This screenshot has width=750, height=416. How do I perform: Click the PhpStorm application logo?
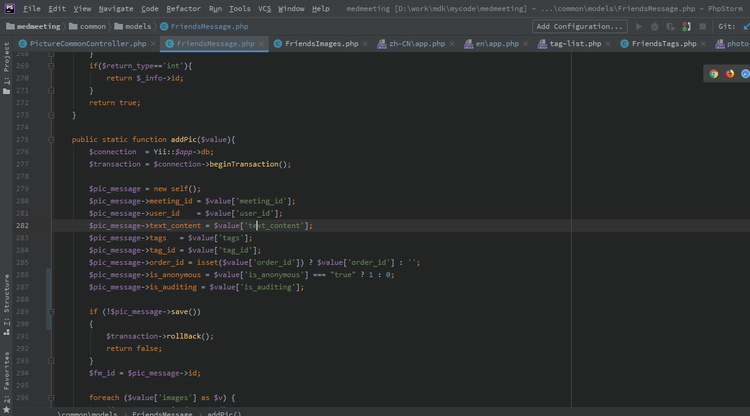[x=9, y=8]
